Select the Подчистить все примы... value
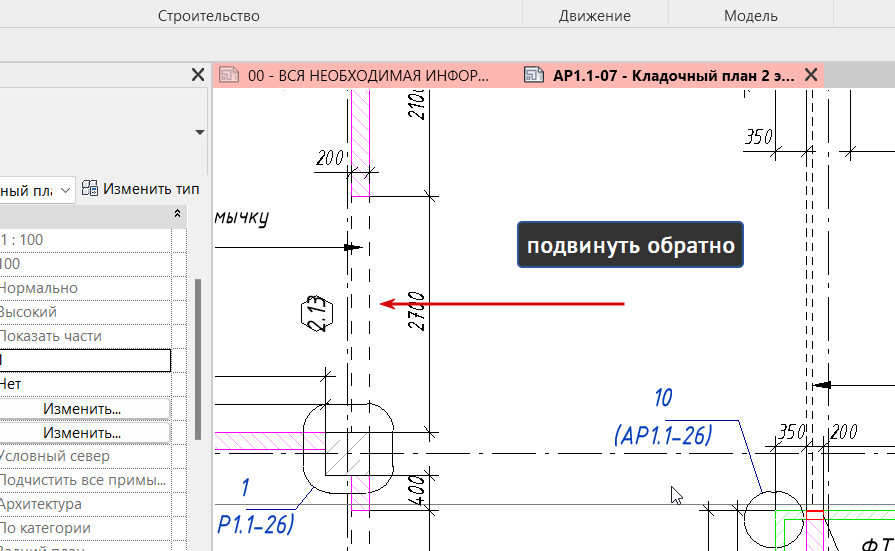 tap(83, 480)
